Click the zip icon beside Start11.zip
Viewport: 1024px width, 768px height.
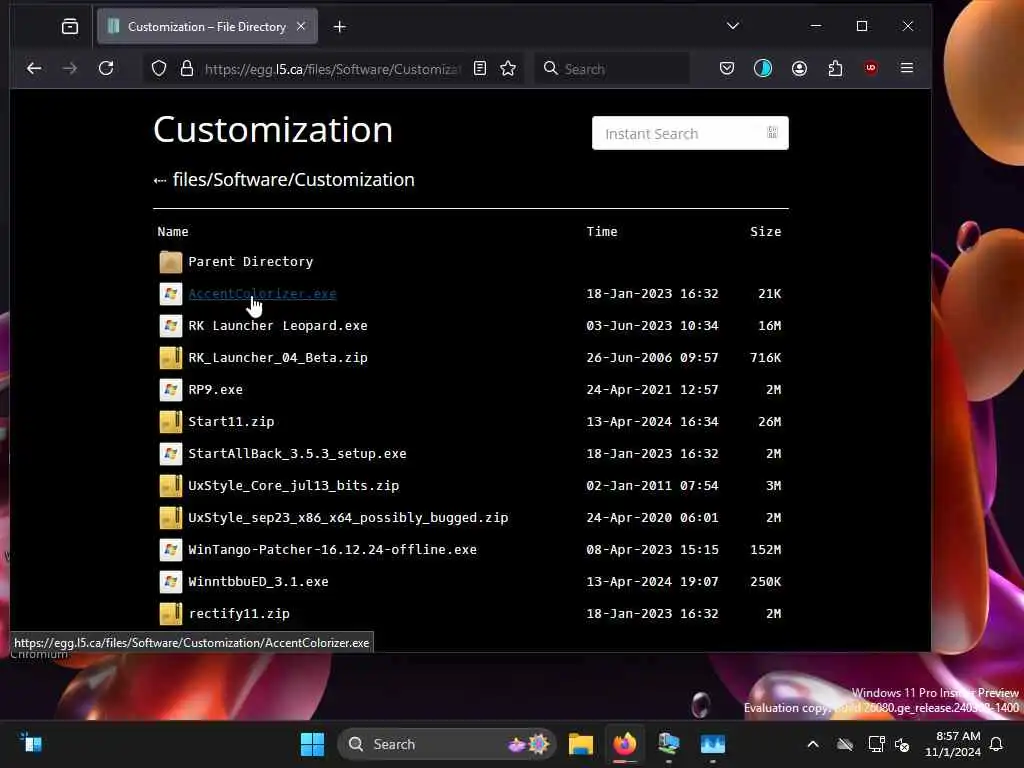click(x=170, y=422)
